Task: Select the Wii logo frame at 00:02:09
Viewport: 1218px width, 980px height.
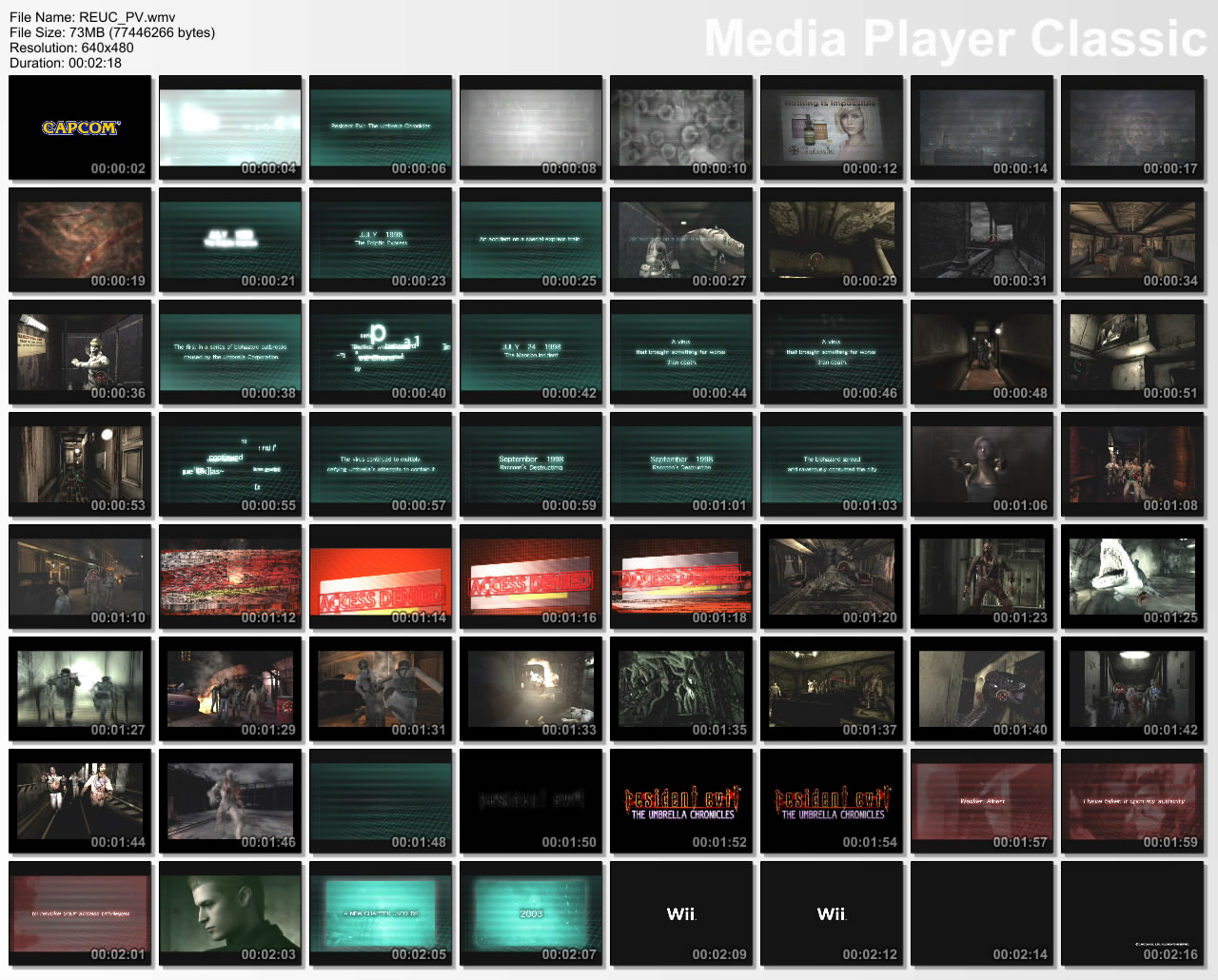Action: (x=681, y=913)
